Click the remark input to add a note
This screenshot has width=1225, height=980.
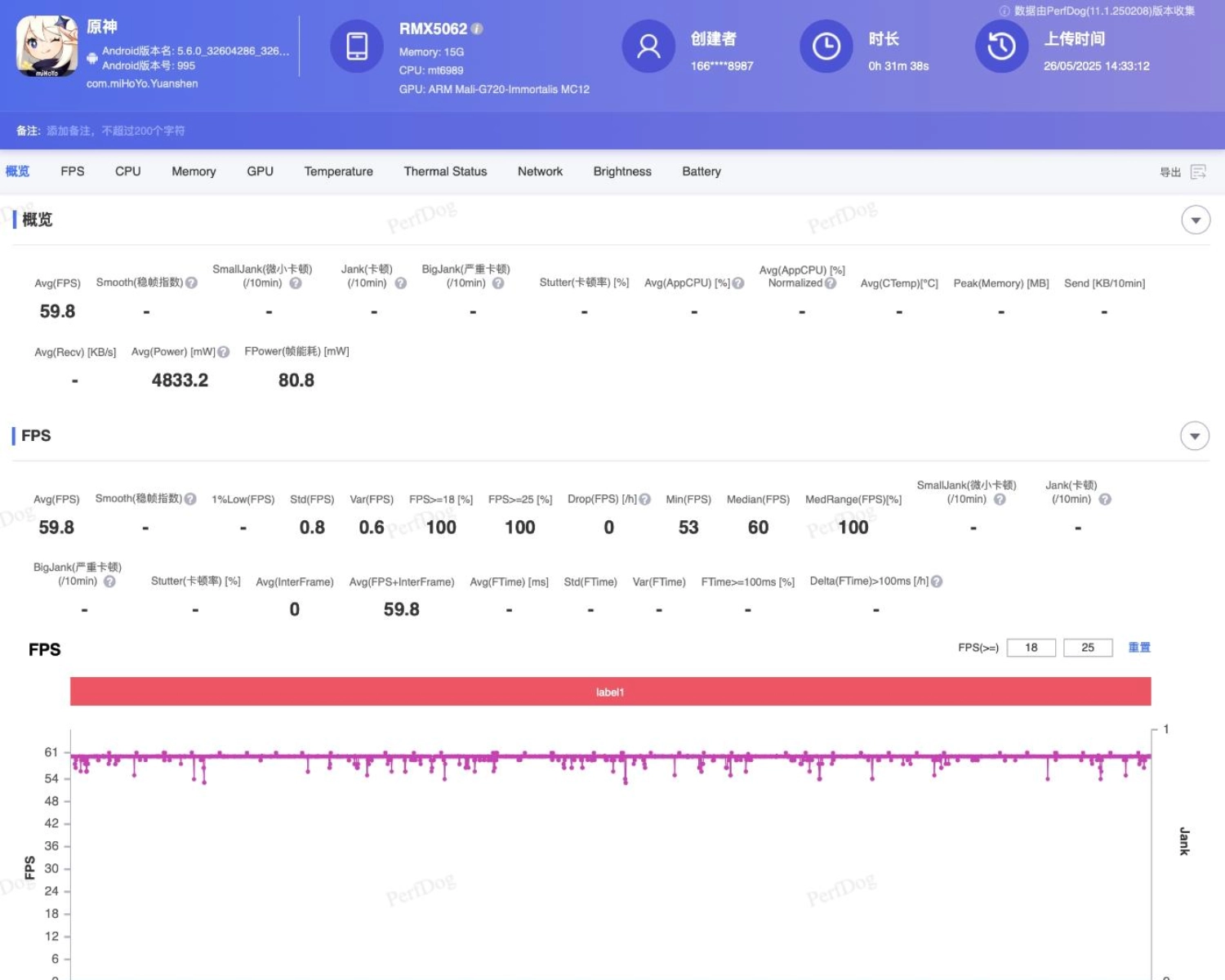click(115, 131)
